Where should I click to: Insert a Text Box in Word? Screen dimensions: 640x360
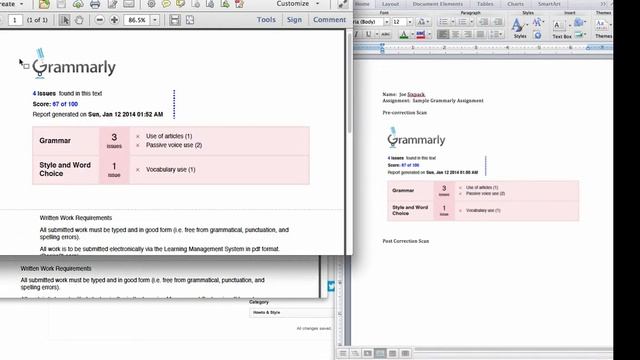(x=561, y=29)
